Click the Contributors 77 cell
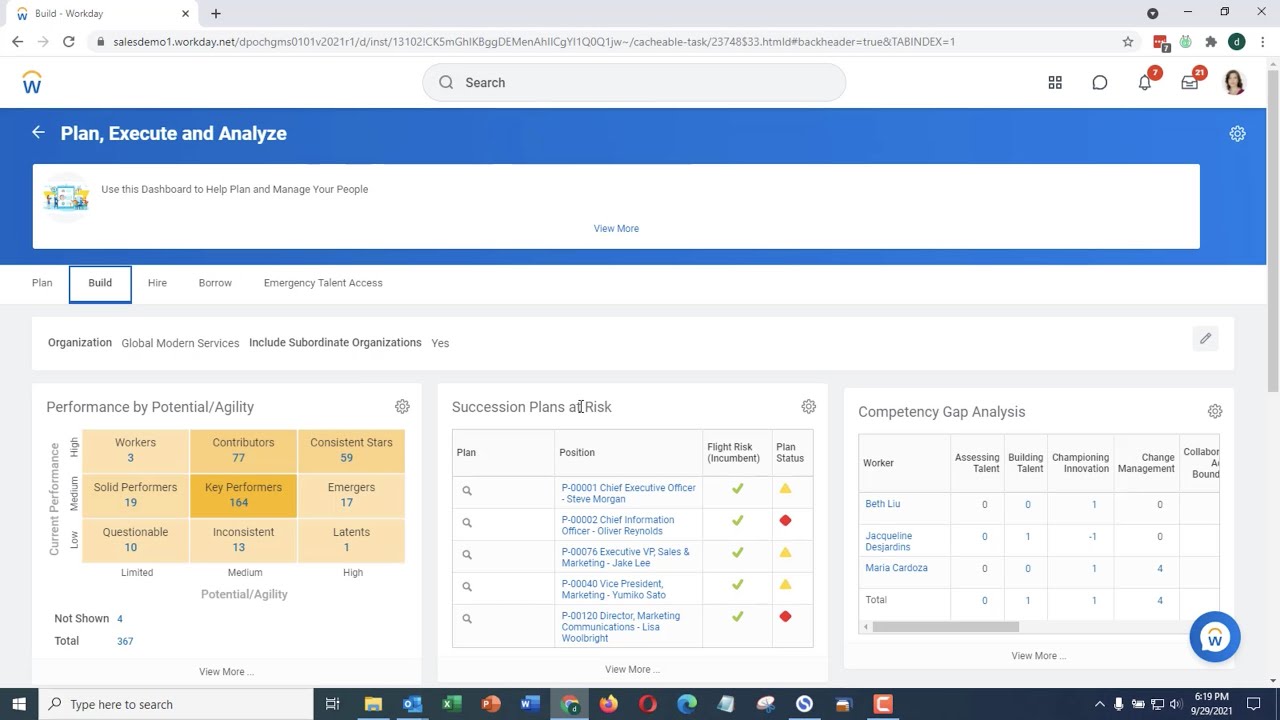This screenshot has width=1280, height=720. click(243, 450)
